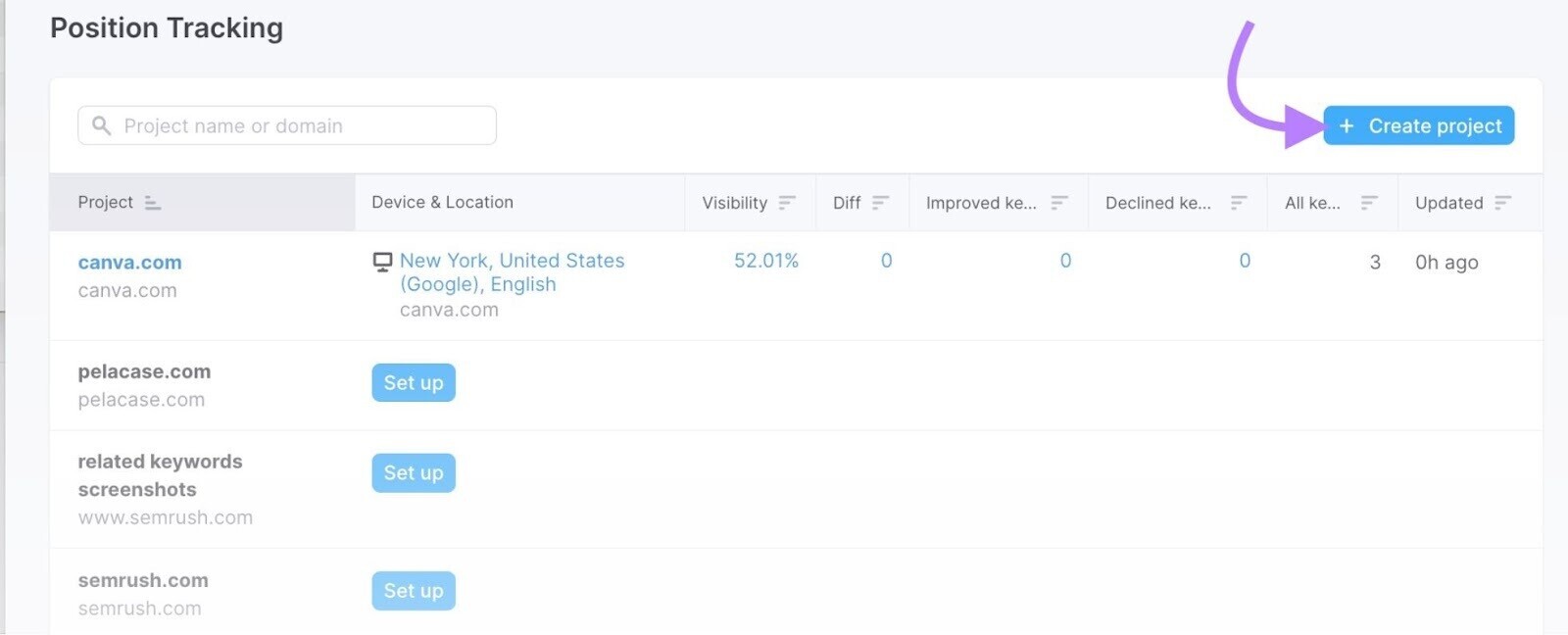Click the Declined keywords sort icon

tap(1238, 203)
